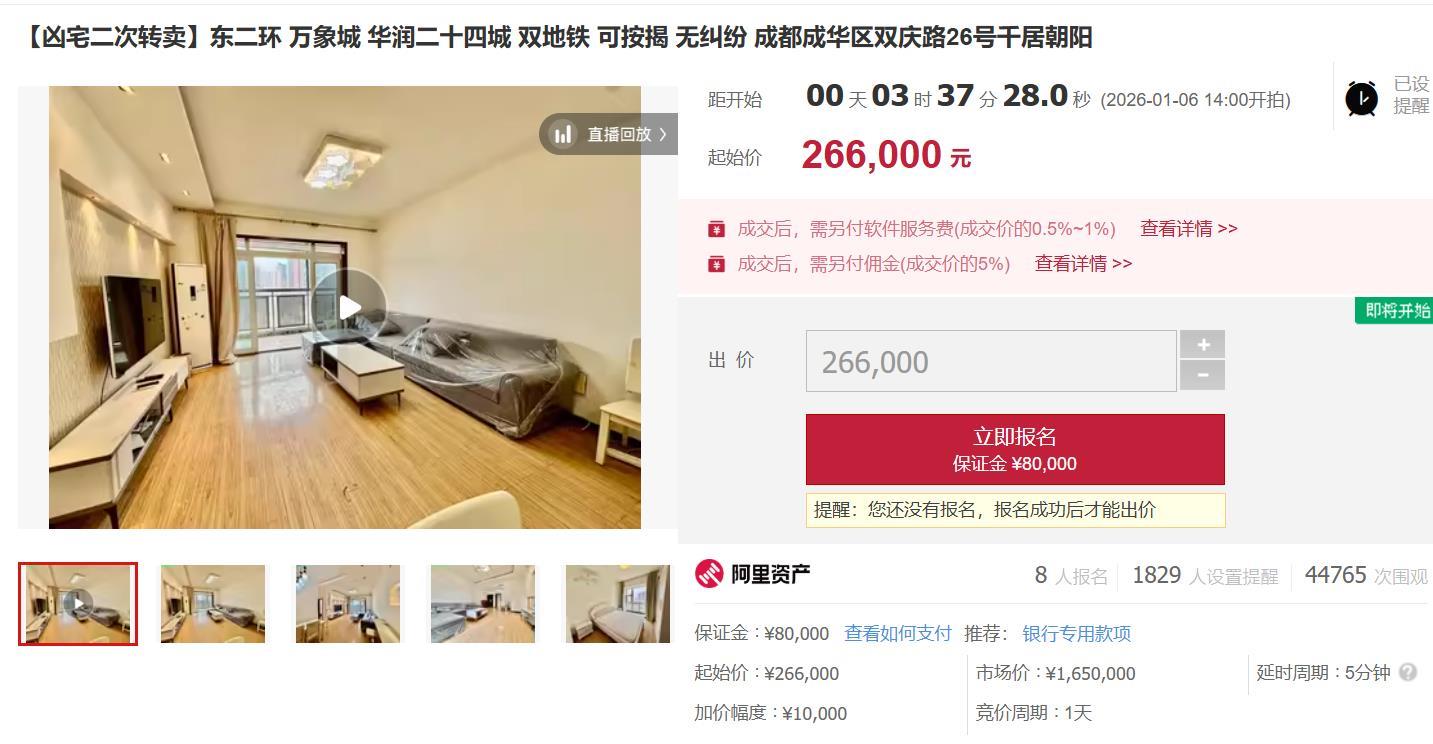1433x744 pixels.
Task: Select the first video thumbnail
Action: tap(78, 604)
